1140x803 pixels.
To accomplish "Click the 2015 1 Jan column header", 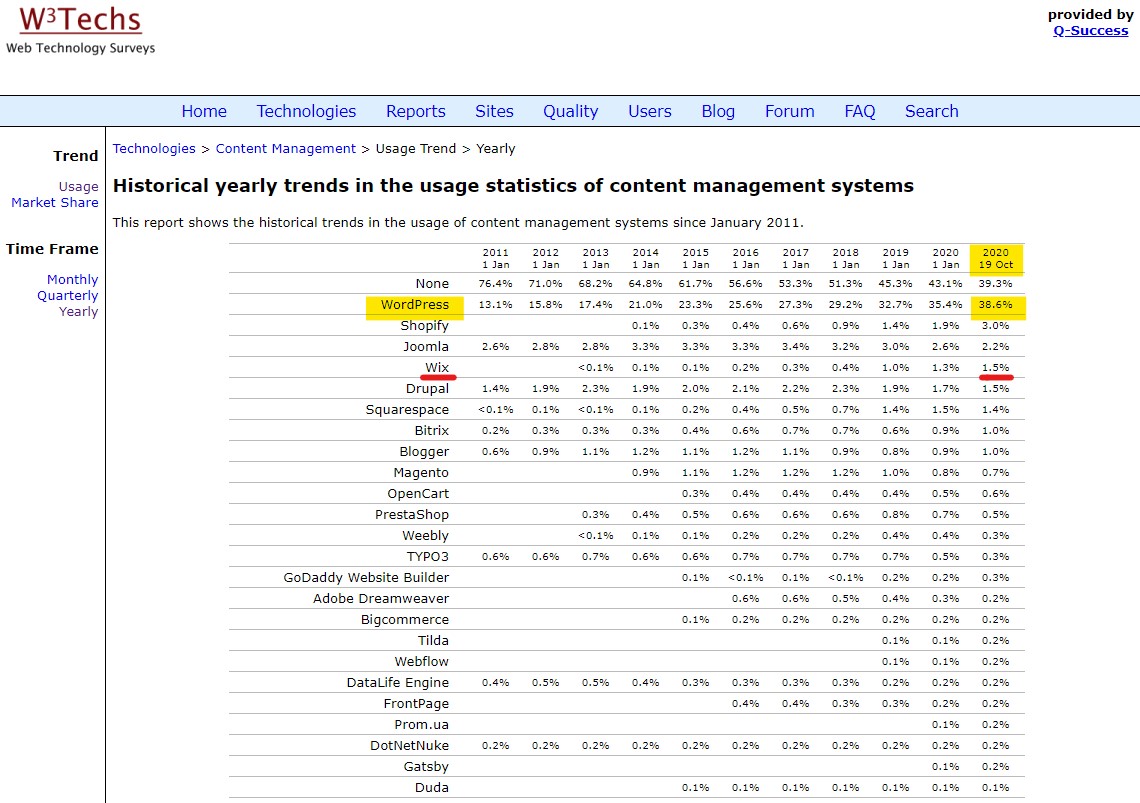I will coord(695,259).
